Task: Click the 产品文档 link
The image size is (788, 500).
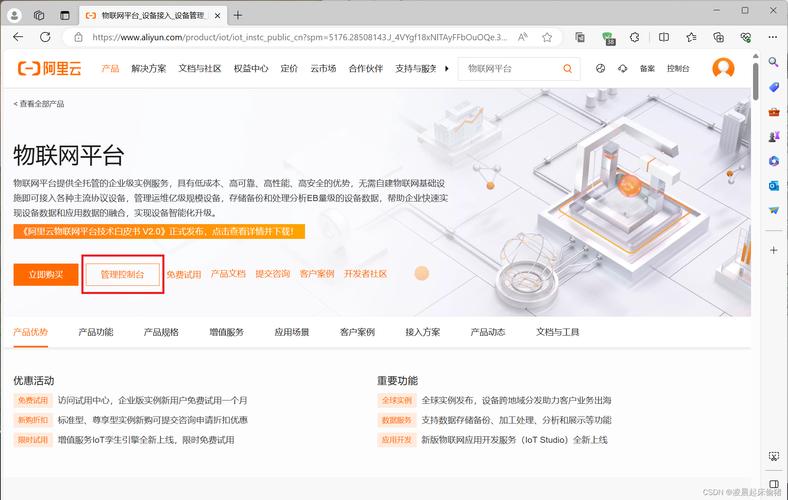Action: point(228,274)
